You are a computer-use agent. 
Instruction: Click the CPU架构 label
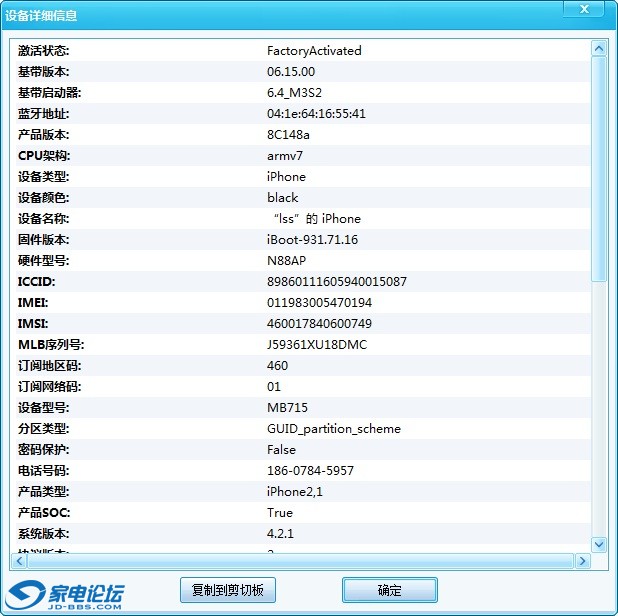click(x=44, y=156)
